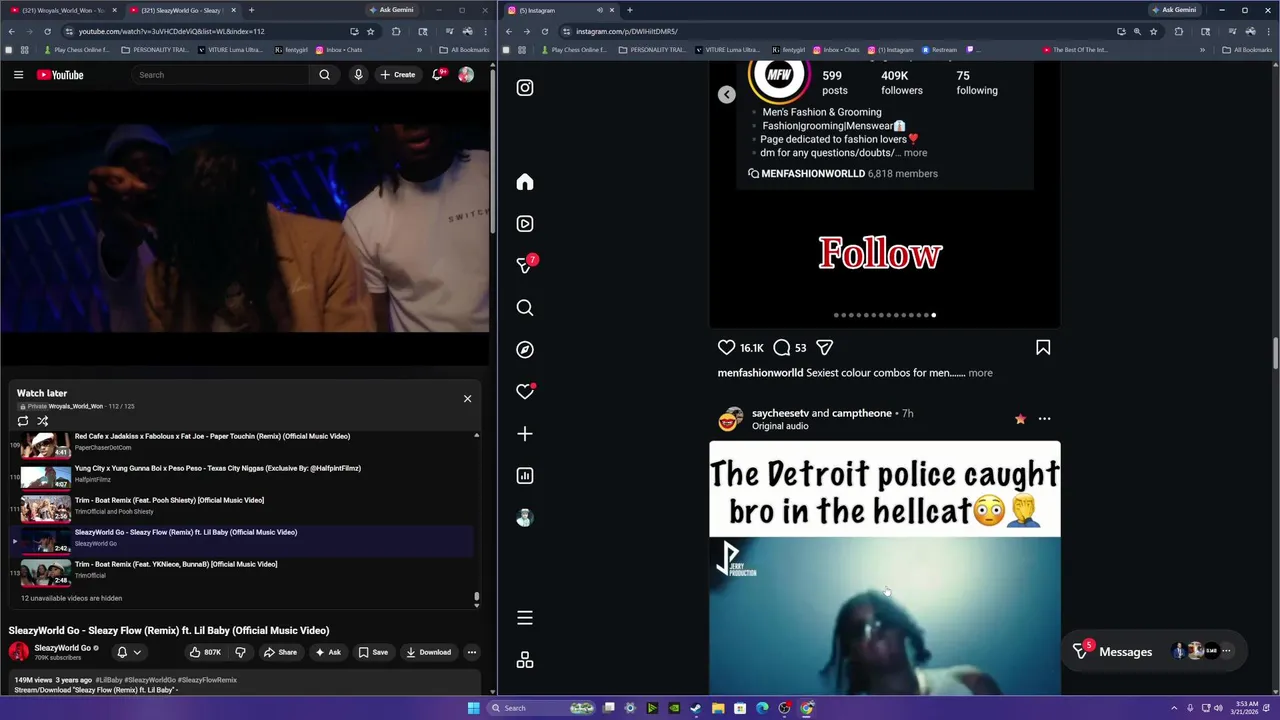1280x720 pixels.
Task: Open Instagram direct messages with 7 badge
Action: [x=525, y=265]
